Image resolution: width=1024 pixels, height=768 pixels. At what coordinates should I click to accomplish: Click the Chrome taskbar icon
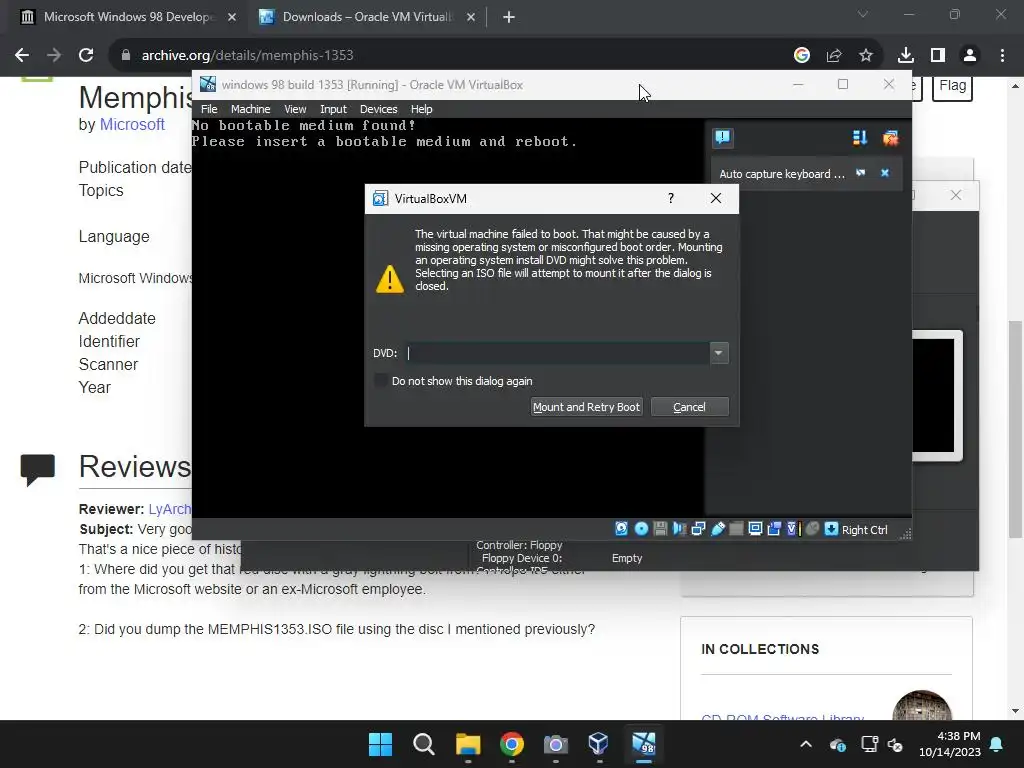click(x=511, y=744)
